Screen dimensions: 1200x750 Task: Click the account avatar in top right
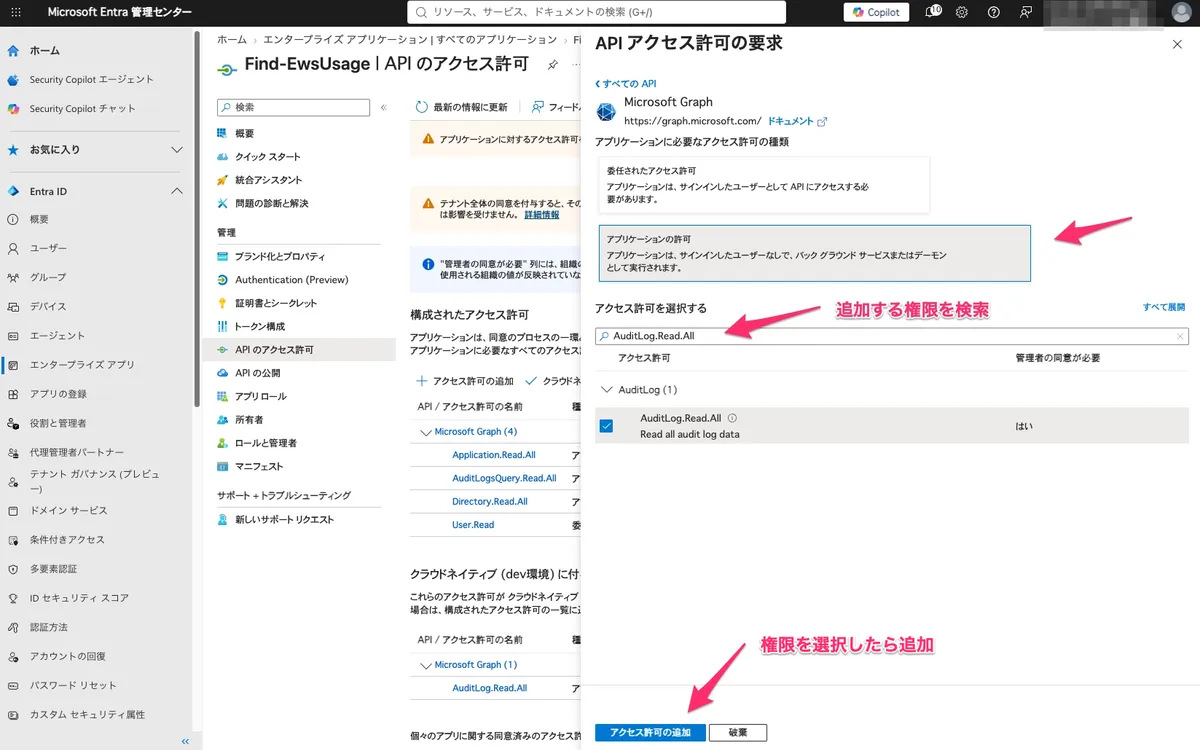1181,12
